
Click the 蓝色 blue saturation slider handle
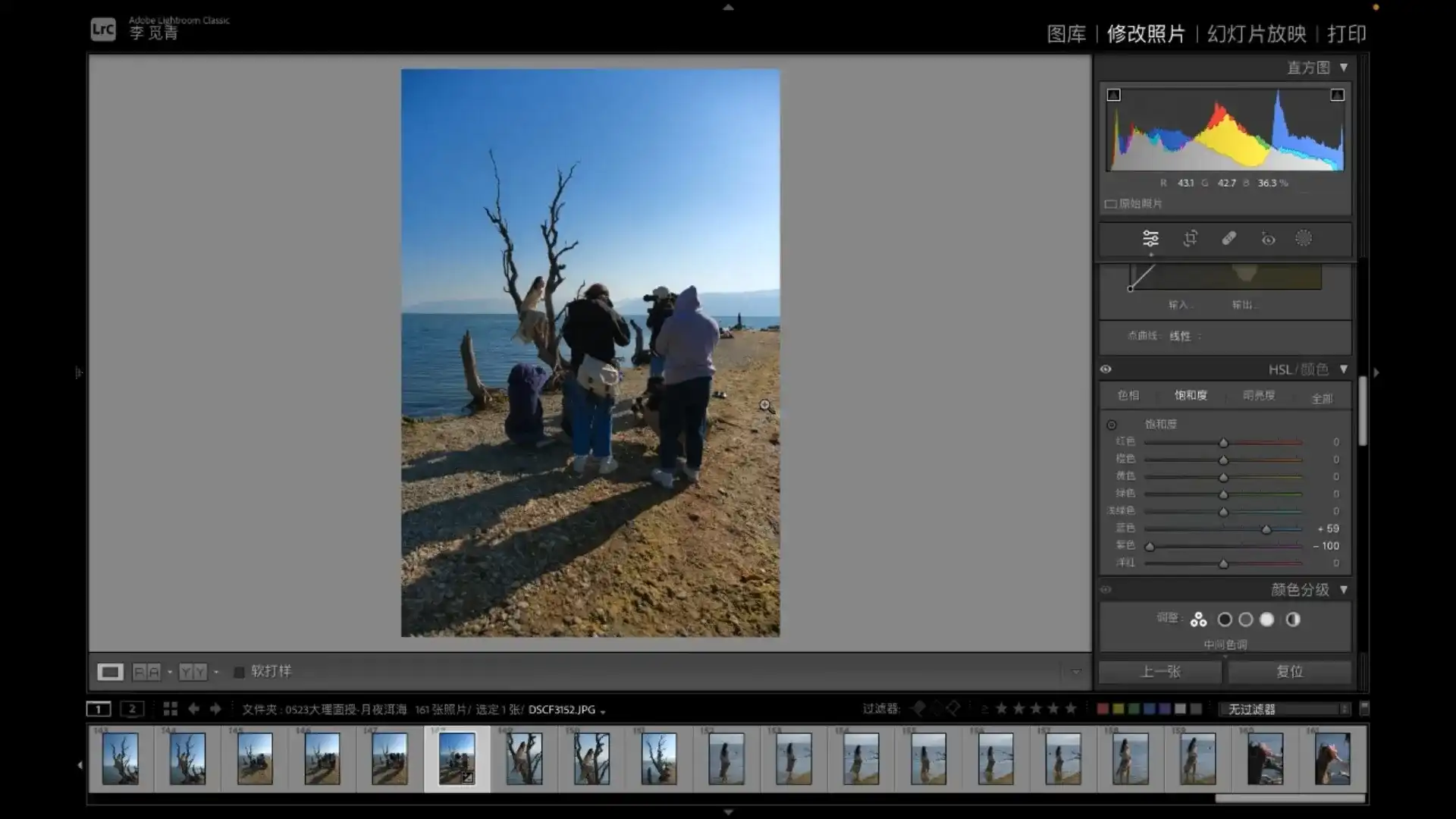(x=1266, y=529)
